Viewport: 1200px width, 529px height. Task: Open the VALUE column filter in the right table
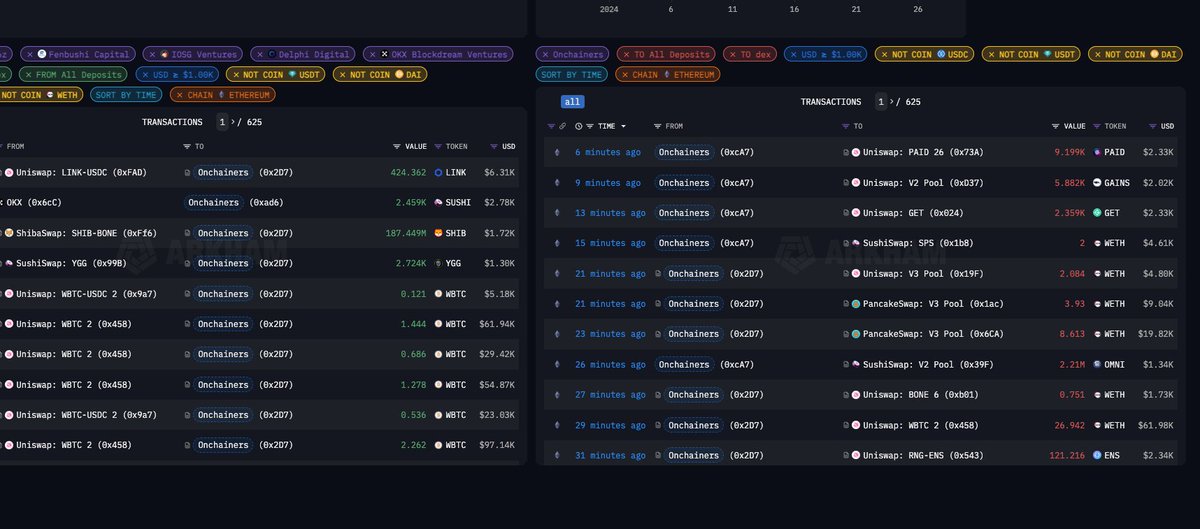pos(1056,126)
